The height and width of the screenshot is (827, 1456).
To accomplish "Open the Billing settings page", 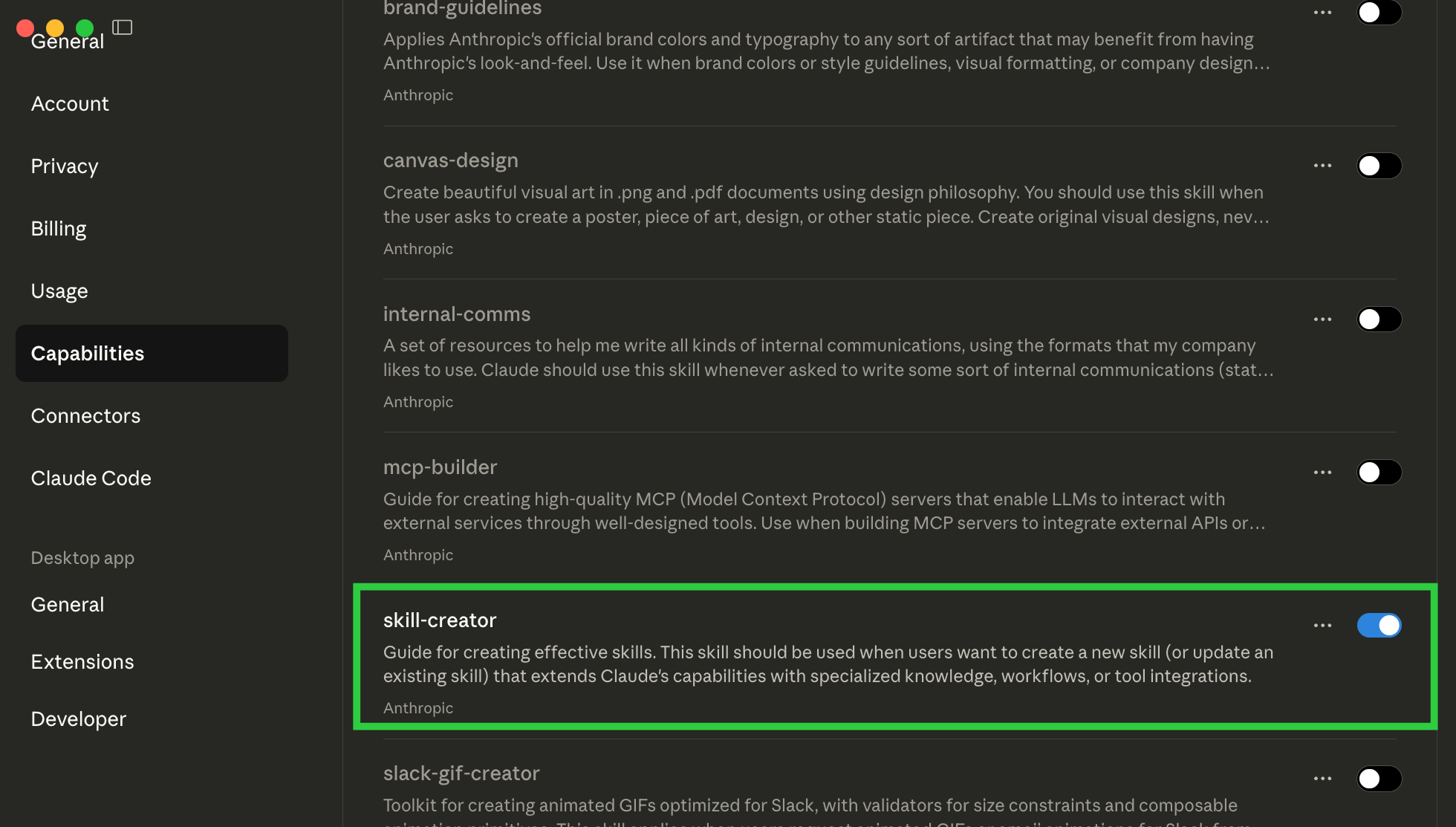I will (59, 229).
